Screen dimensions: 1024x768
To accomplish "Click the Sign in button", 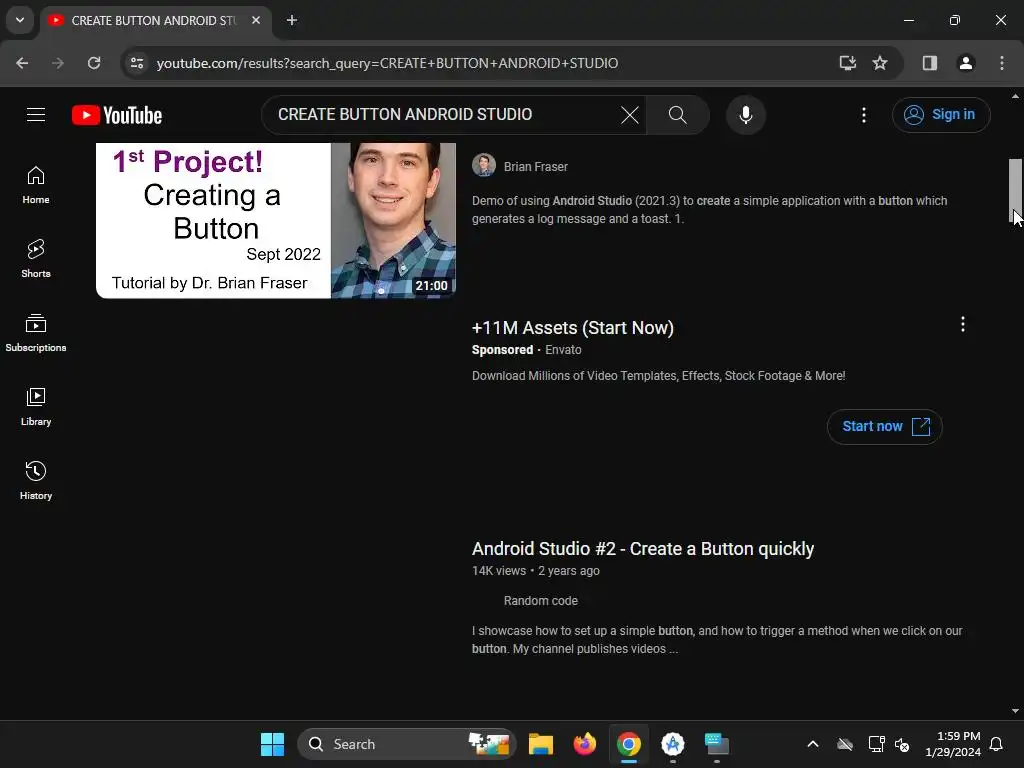I will coord(940,114).
